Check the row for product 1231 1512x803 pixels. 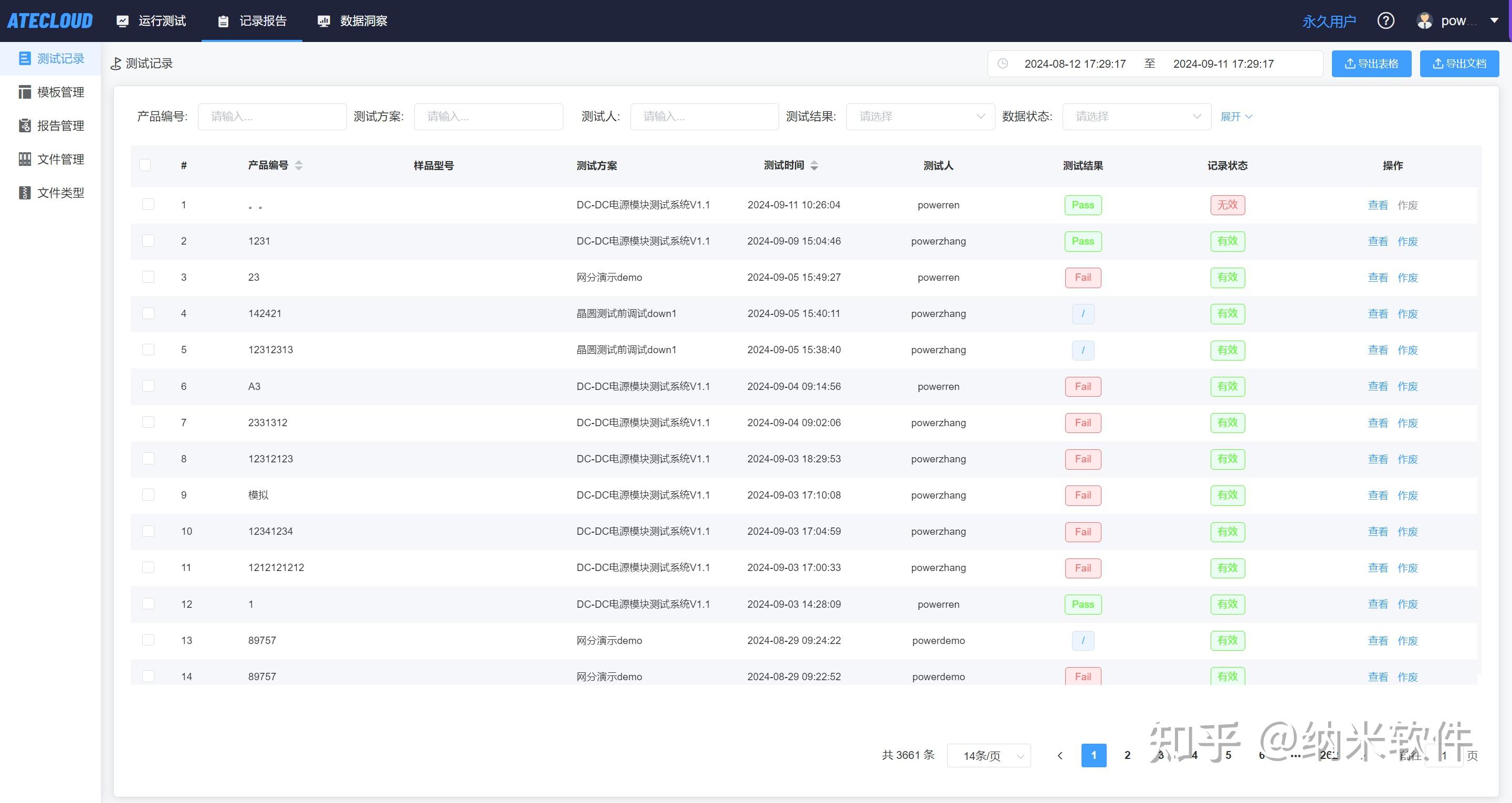point(148,241)
